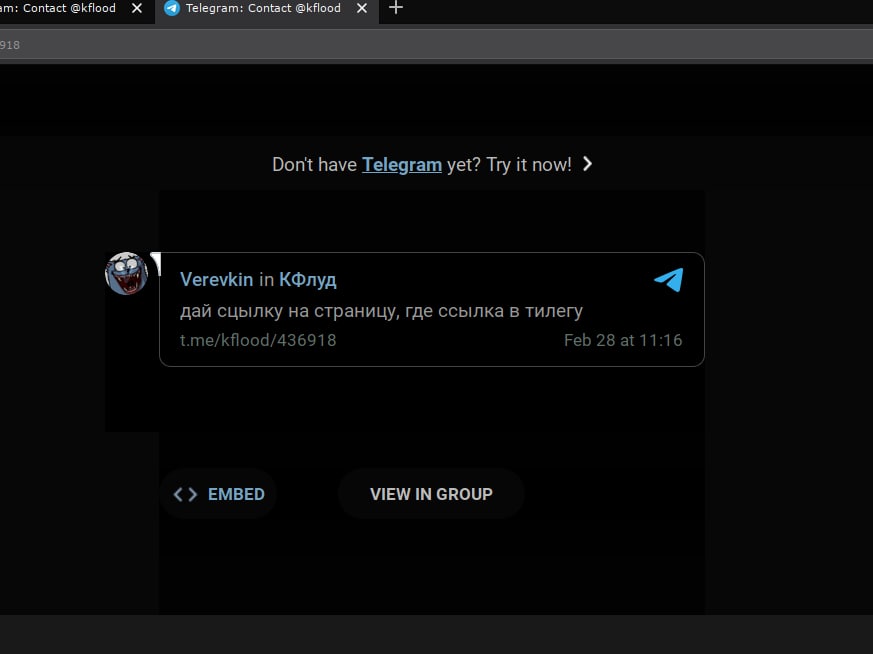This screenshot has height=654, width=873.
Task: Click the message text 'дай сцылку на страницу, где ссылка в тилегу'
Action: [381, 311]
